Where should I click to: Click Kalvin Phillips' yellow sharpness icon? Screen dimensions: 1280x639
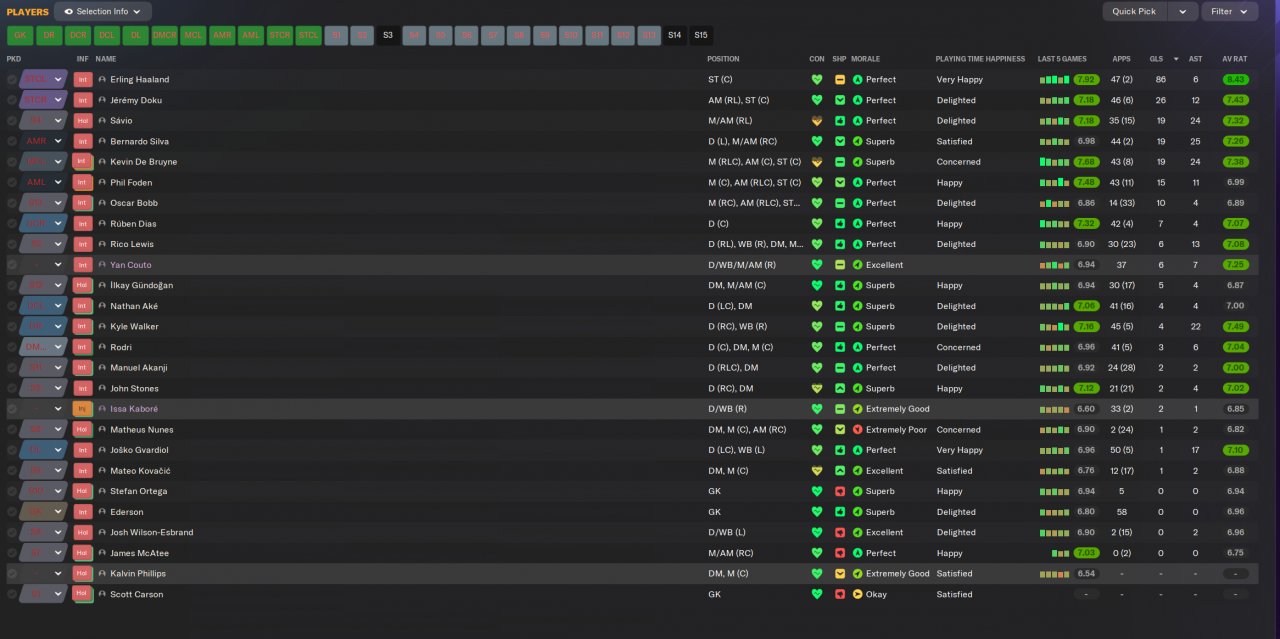coord(840,574)
